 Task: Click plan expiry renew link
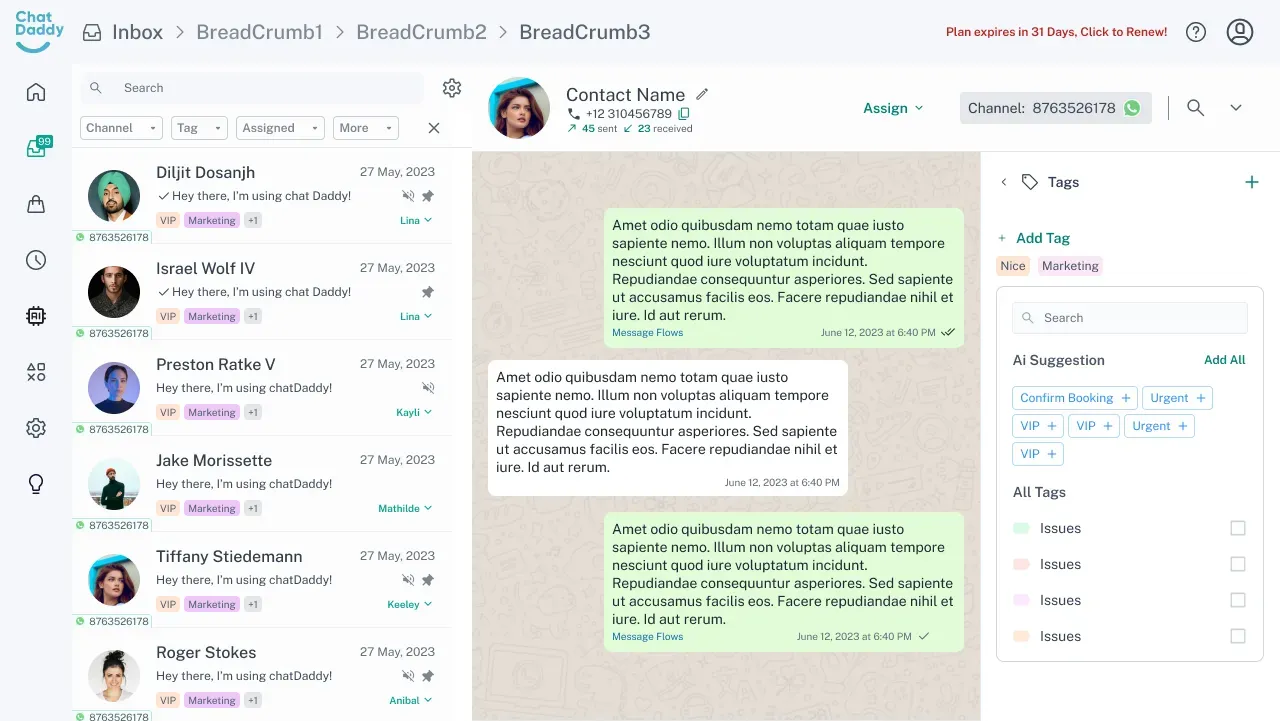(x=1056, y=32)
